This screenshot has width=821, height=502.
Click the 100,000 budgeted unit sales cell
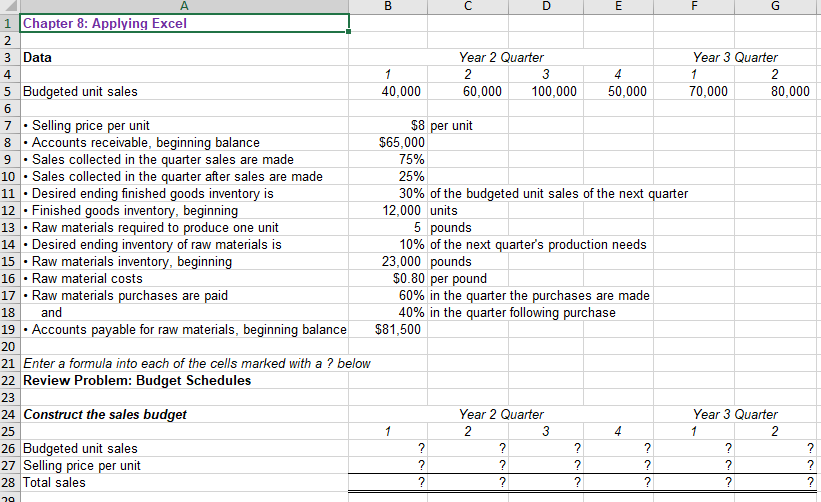546,92
